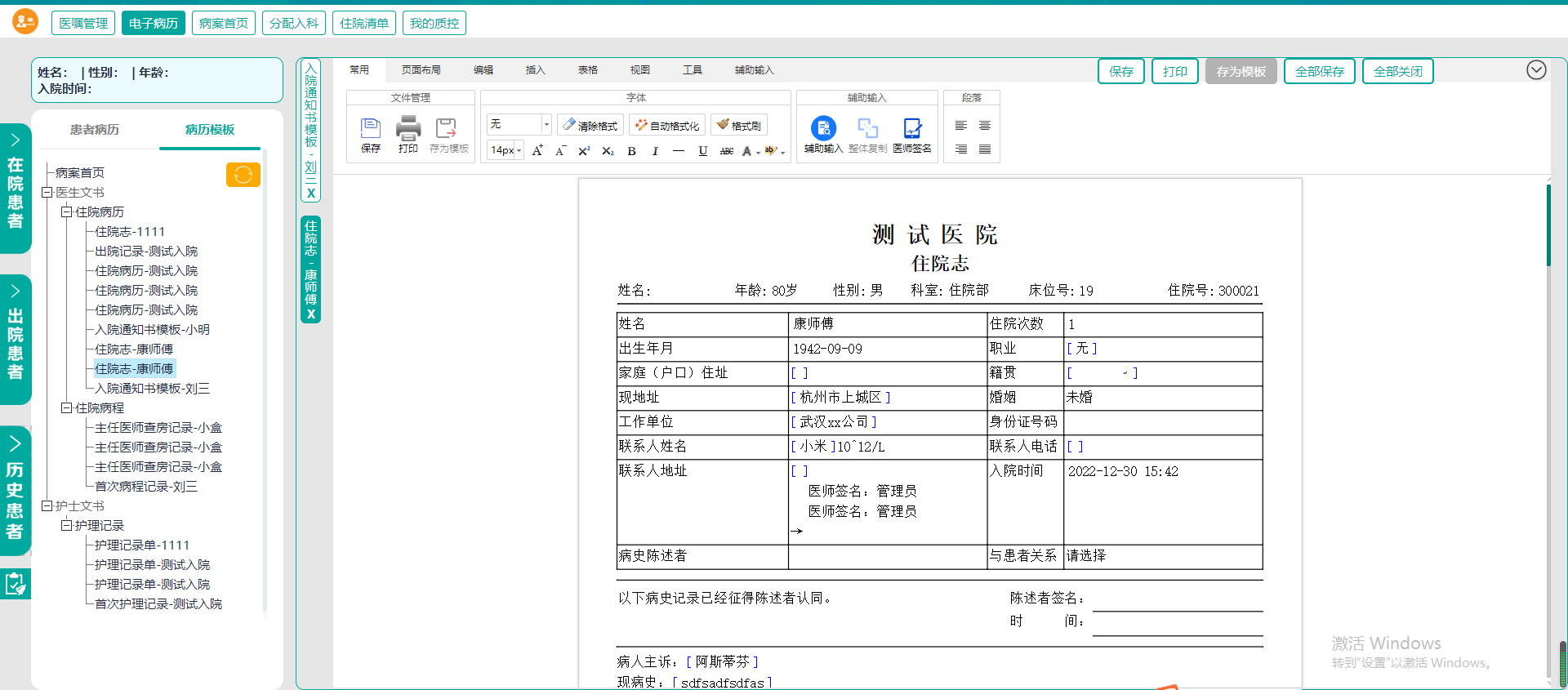Click the circled chevron to collapse ribbon
The width and height of the screenshot is (1568, 690).
1536,70
